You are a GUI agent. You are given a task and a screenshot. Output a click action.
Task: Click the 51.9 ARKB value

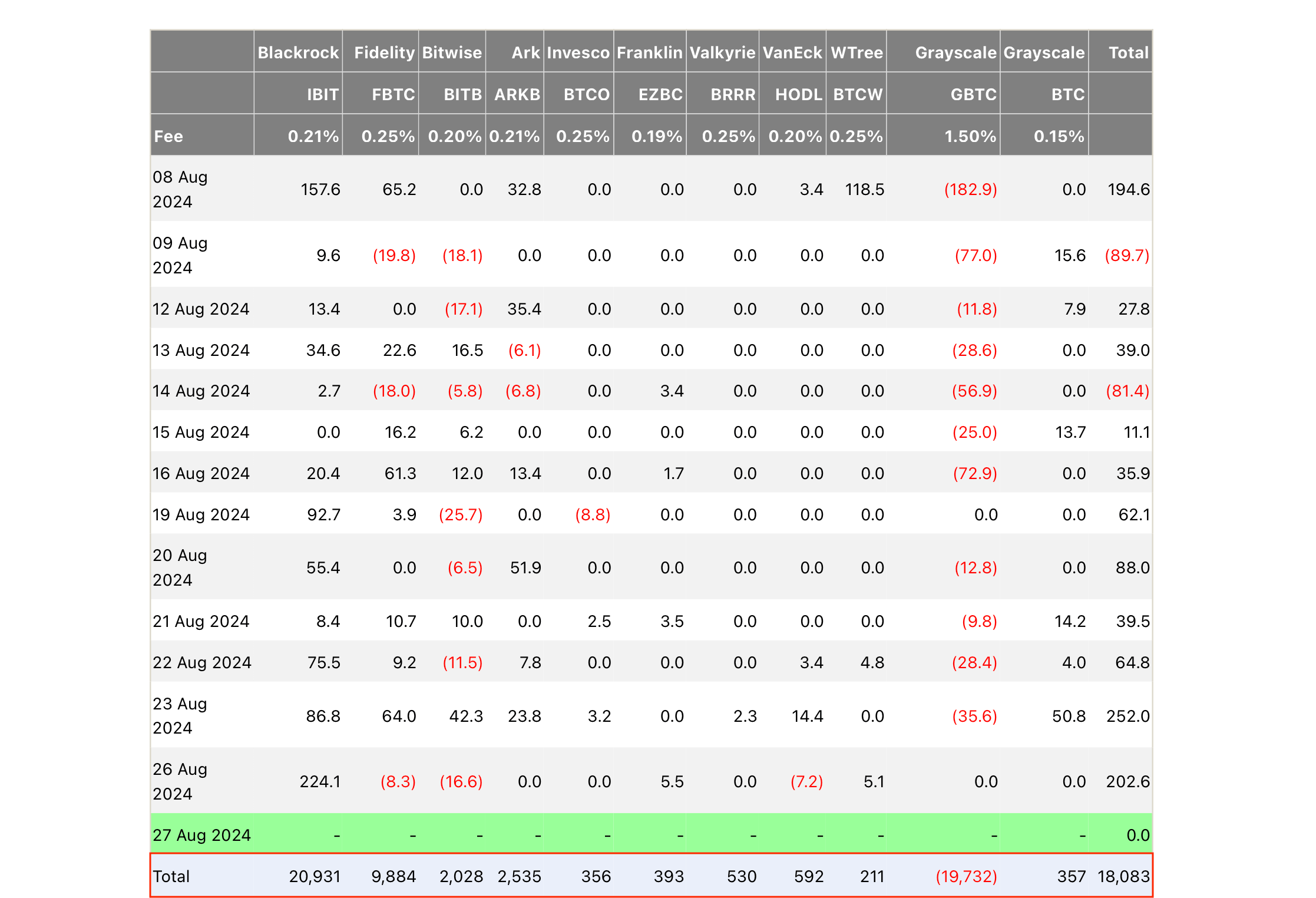point(525,567)
